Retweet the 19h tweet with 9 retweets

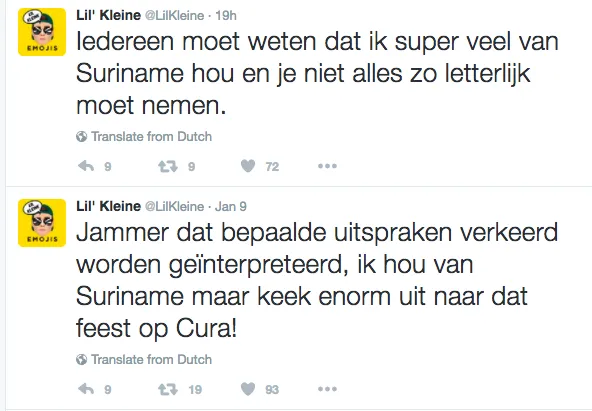click(168, 166)
